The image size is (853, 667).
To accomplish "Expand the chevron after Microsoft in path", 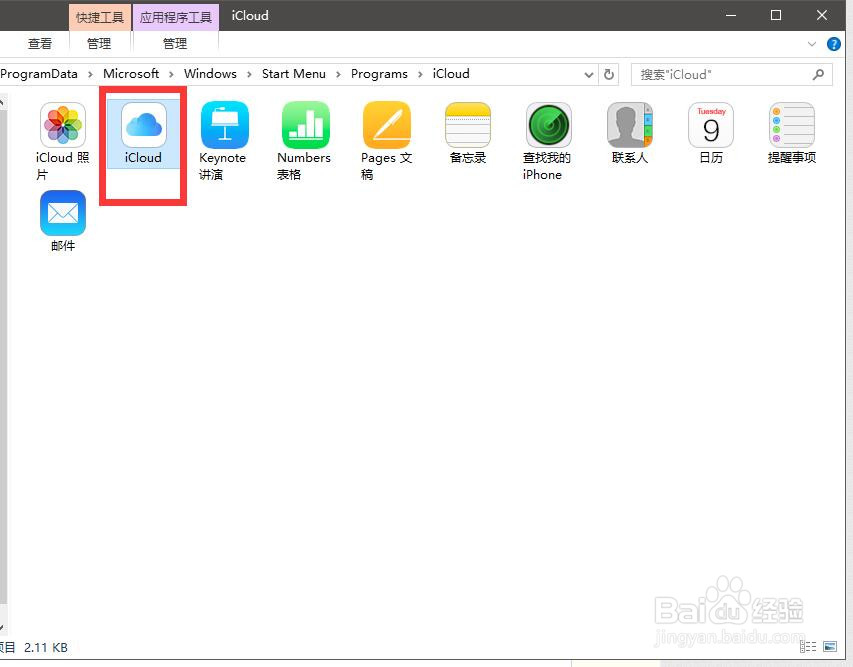I will [x=171, y=74].
